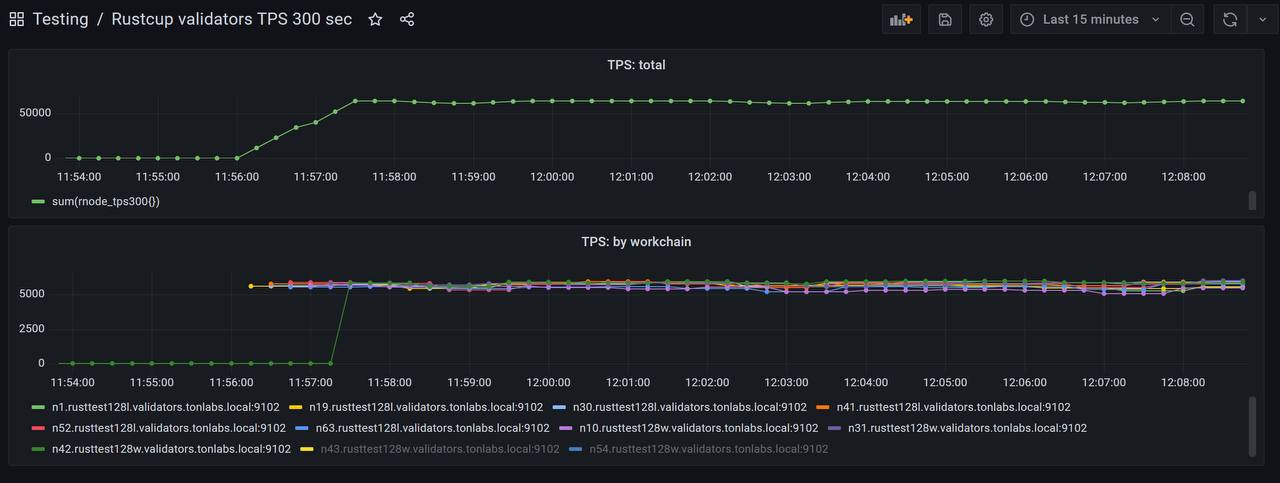Zoom out time range with the magnifier icon
The width and height of the screenshot is (1280, 483).
pos(1187,19)
